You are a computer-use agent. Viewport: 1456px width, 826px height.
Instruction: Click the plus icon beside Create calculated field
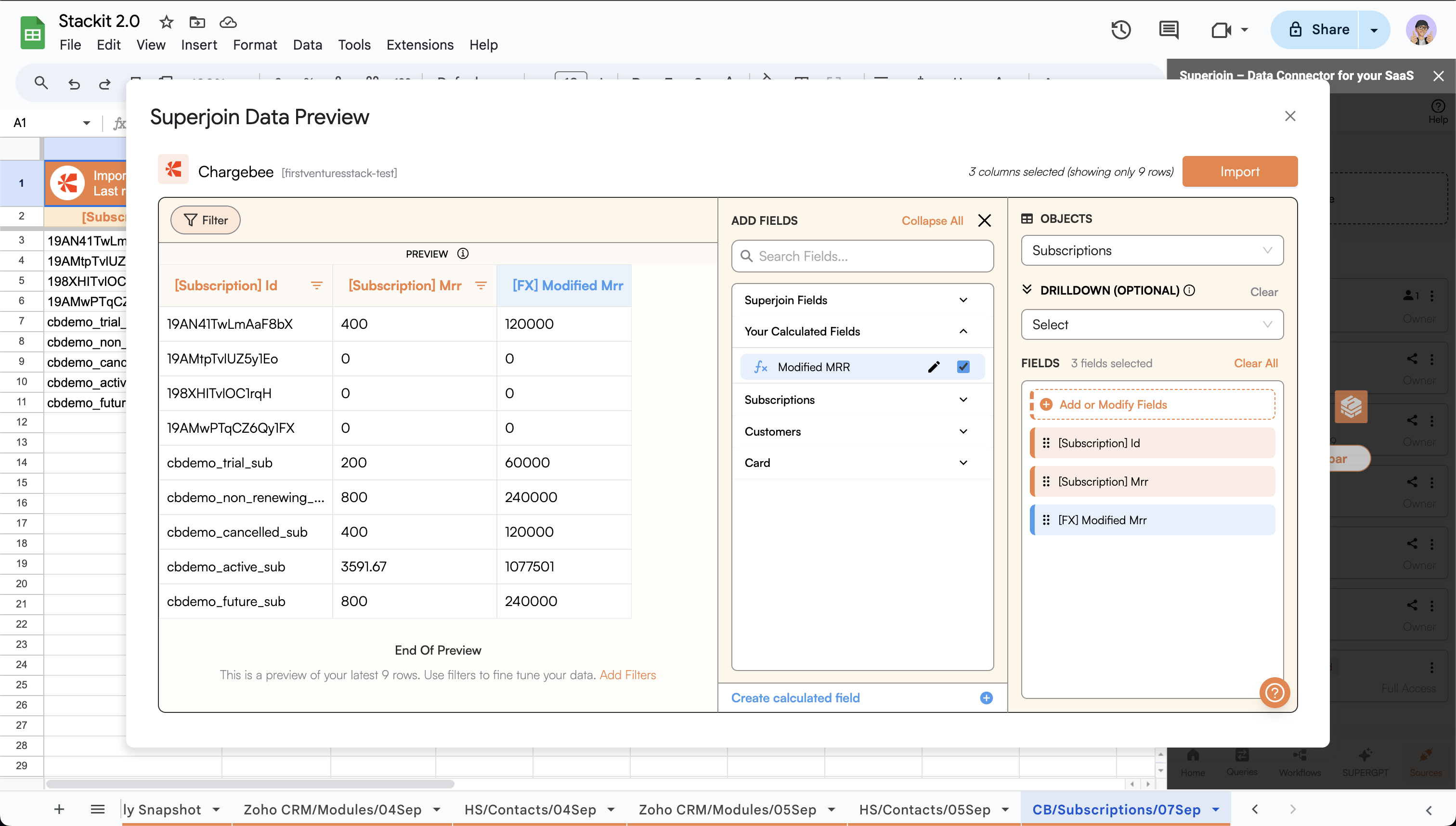[x=986, y=698]
